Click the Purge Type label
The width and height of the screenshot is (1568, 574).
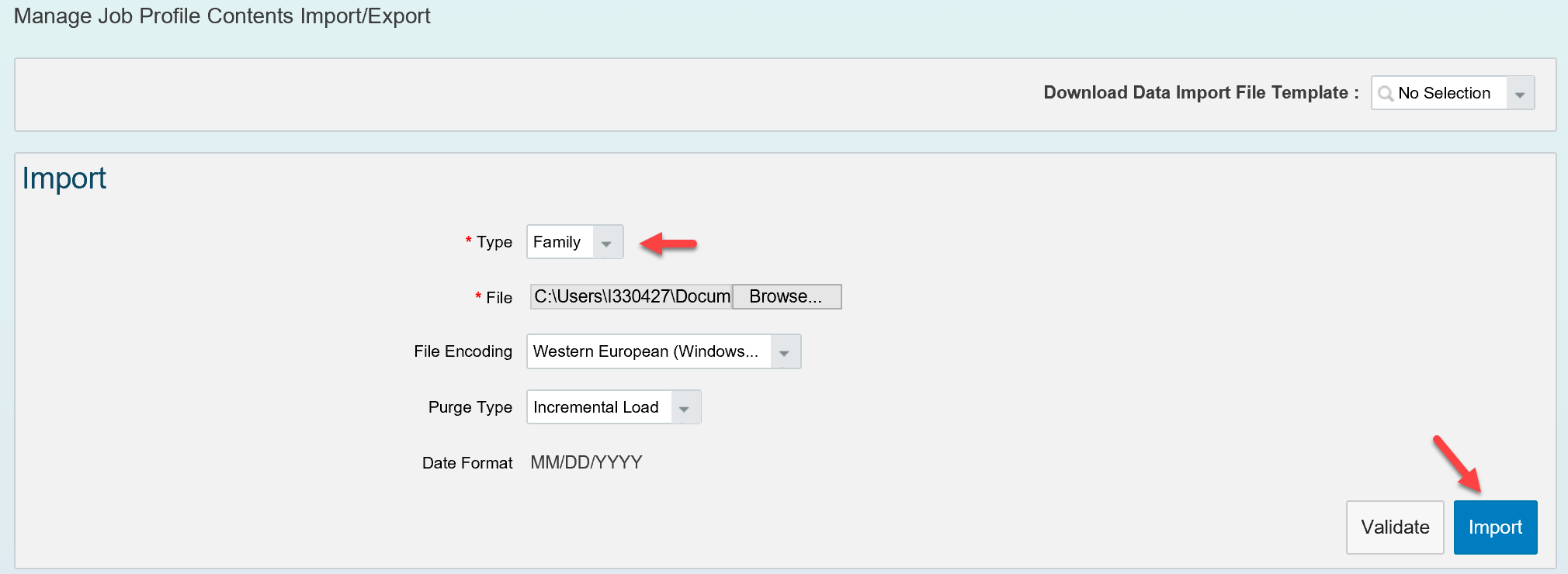[x=470, y=407]
